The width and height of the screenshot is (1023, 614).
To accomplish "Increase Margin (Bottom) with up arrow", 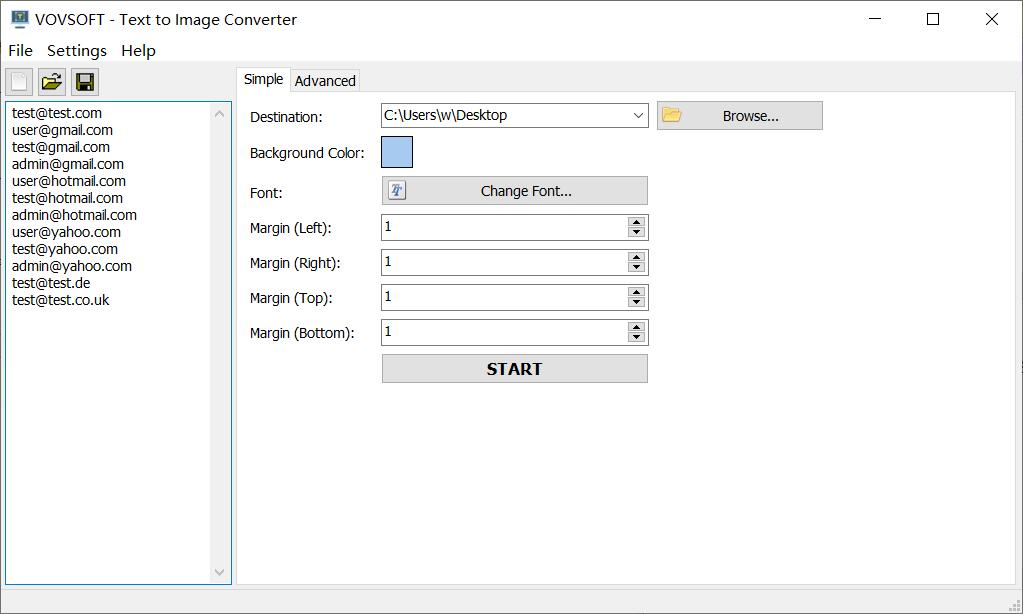I will [636, 327].
